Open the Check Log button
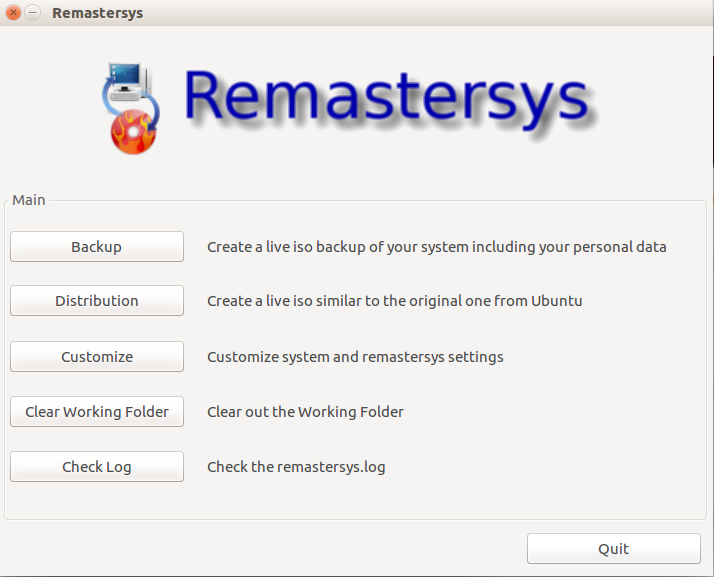 point(97,467)
